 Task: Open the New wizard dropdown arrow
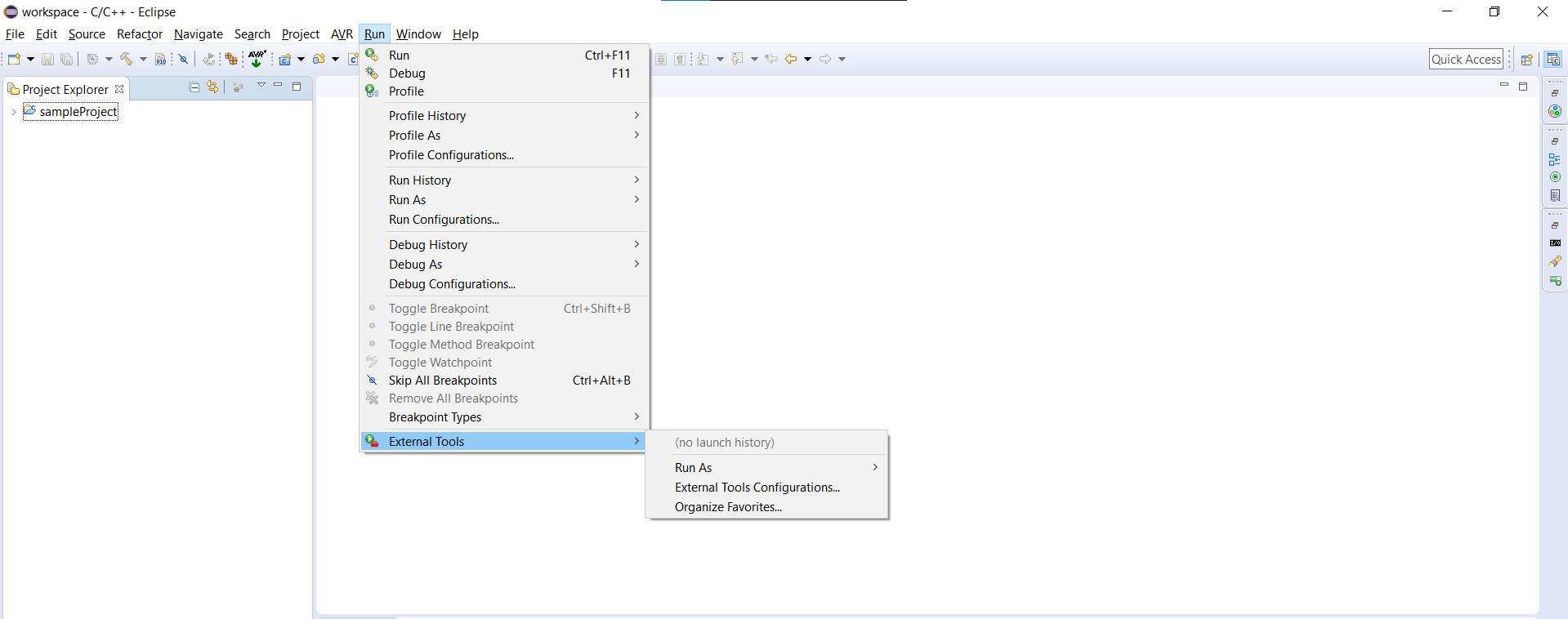30,59
